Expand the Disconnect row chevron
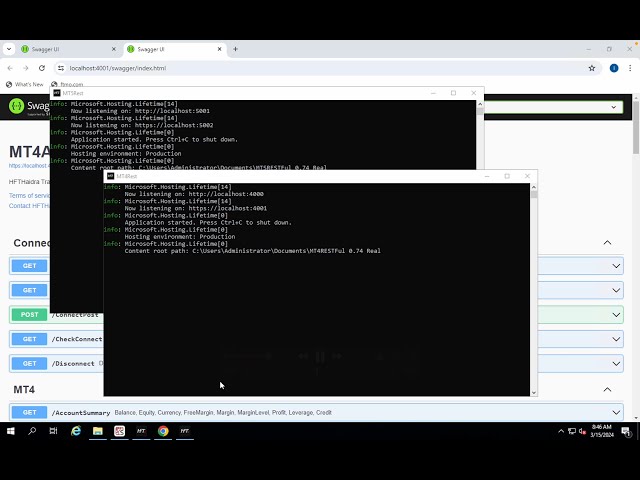640x480 pixels. [x=616, y=364]
